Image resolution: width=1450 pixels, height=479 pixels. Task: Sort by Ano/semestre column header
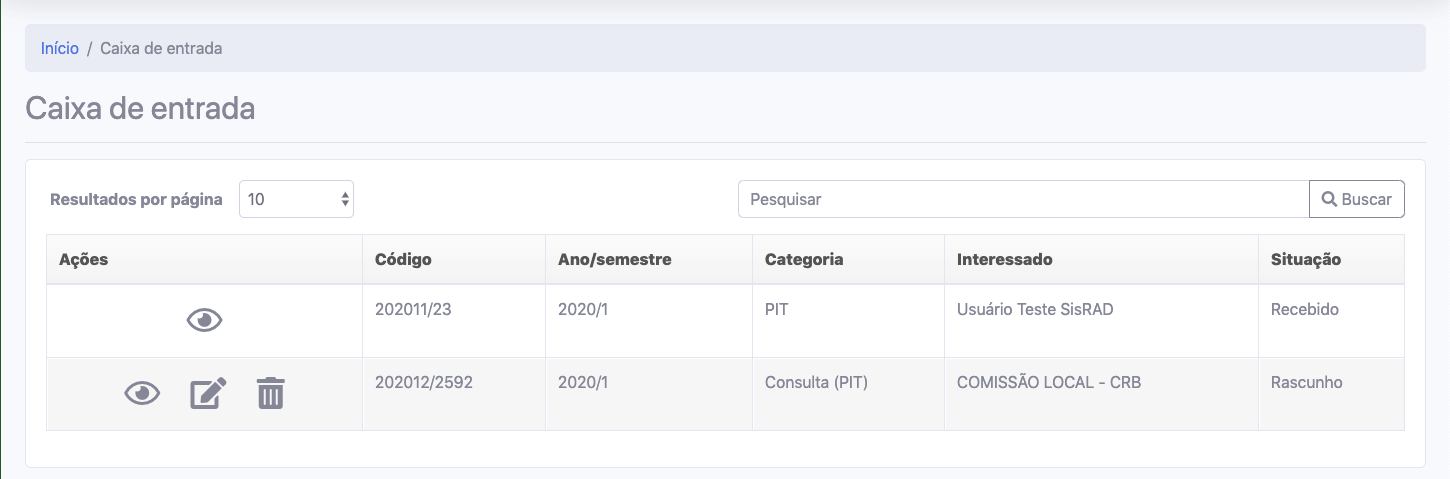coord(614,260)
